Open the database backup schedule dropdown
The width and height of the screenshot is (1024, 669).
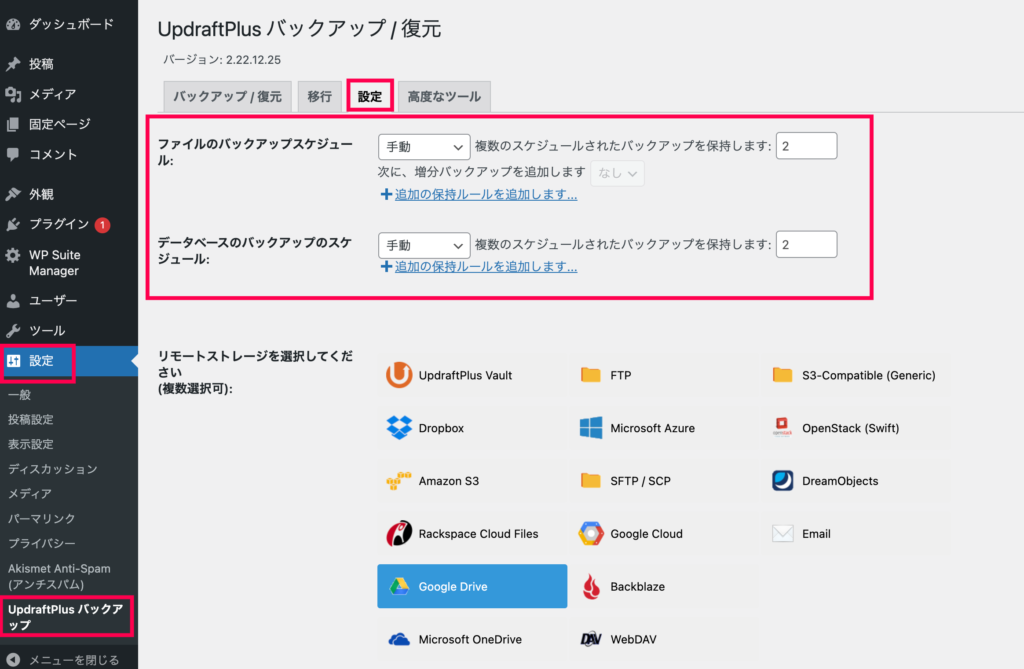pos(424,245)
